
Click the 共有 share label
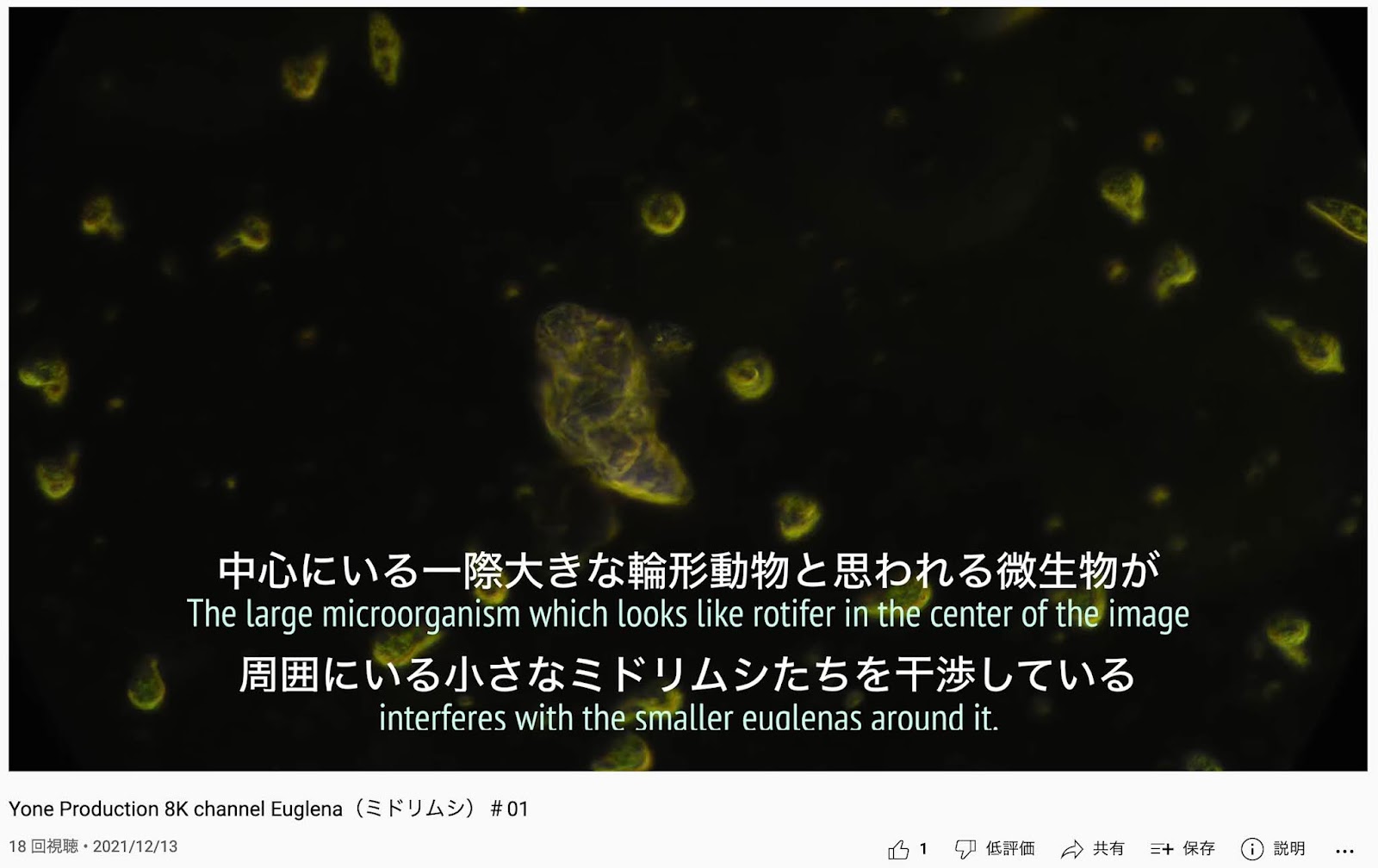(1108, 848)
